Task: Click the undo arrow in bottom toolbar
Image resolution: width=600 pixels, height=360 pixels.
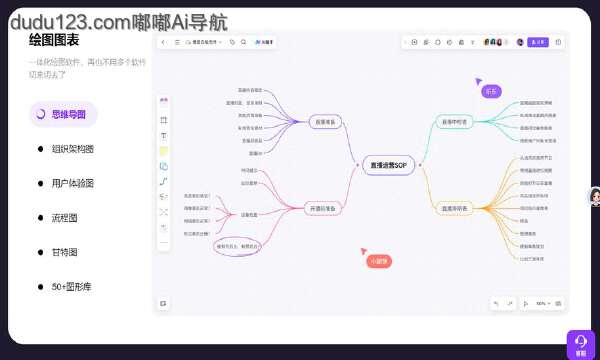Action: pos(496,303)
